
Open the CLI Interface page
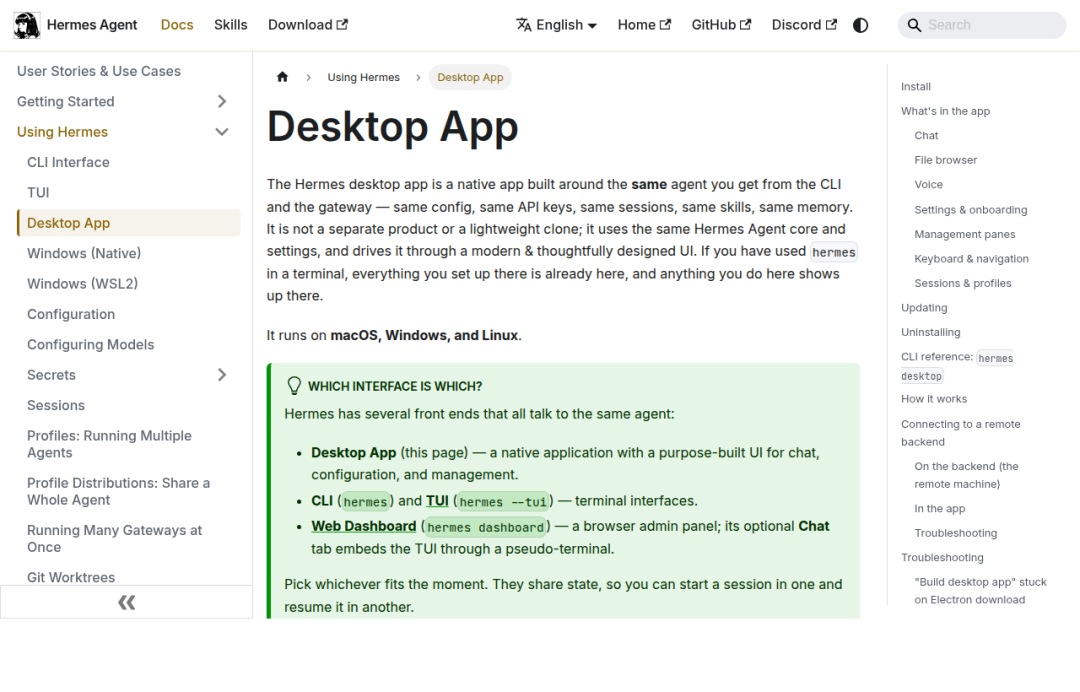[x=68, y=162]
